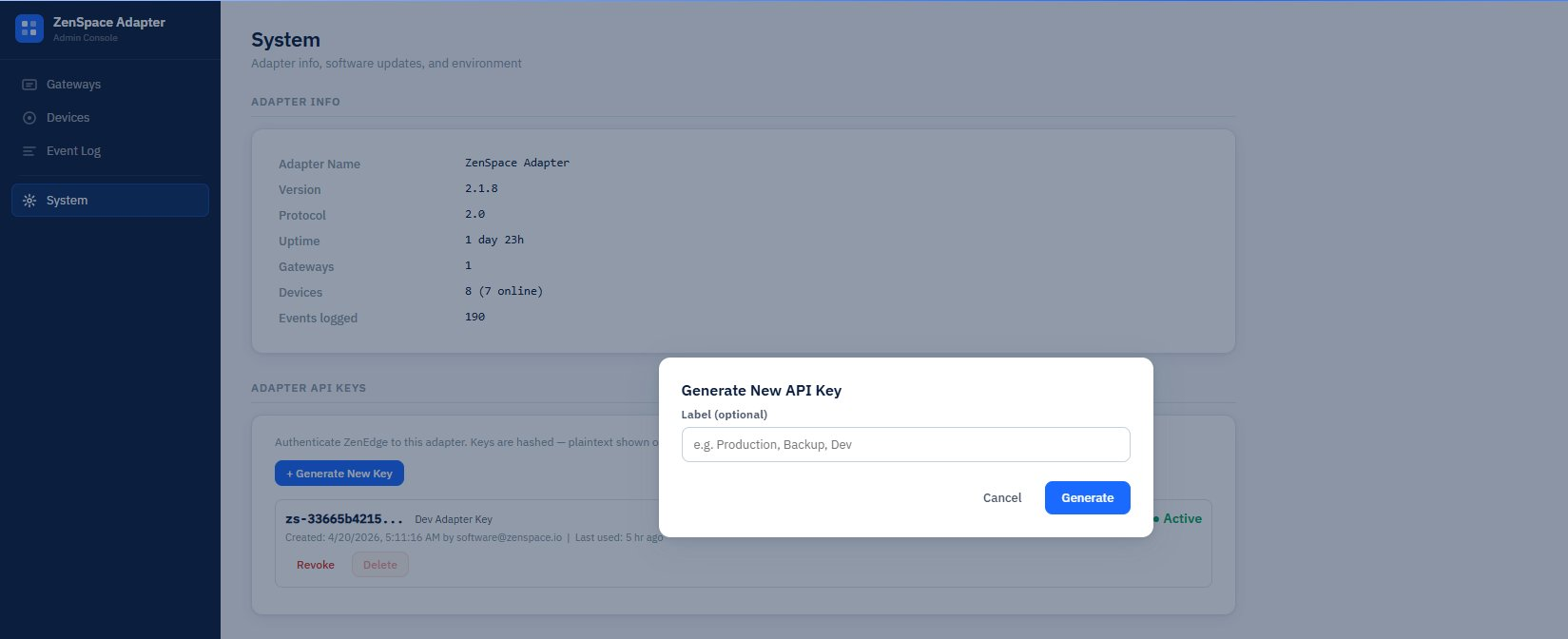Image resolution: width=1568 pixels, height=639 pixels.
Task: Click the System page heading
Action: 285,40
